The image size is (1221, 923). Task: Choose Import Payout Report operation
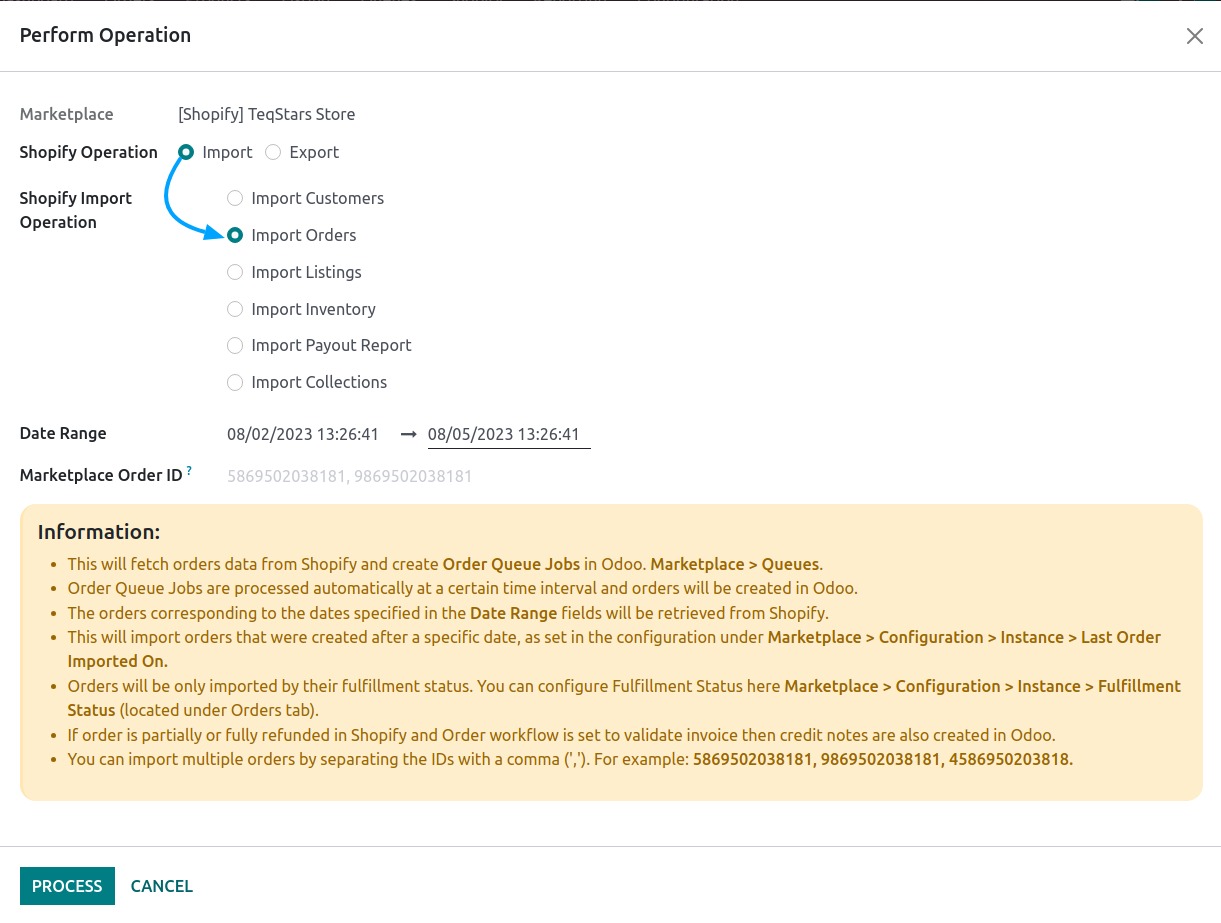click(x=235, y=345)
